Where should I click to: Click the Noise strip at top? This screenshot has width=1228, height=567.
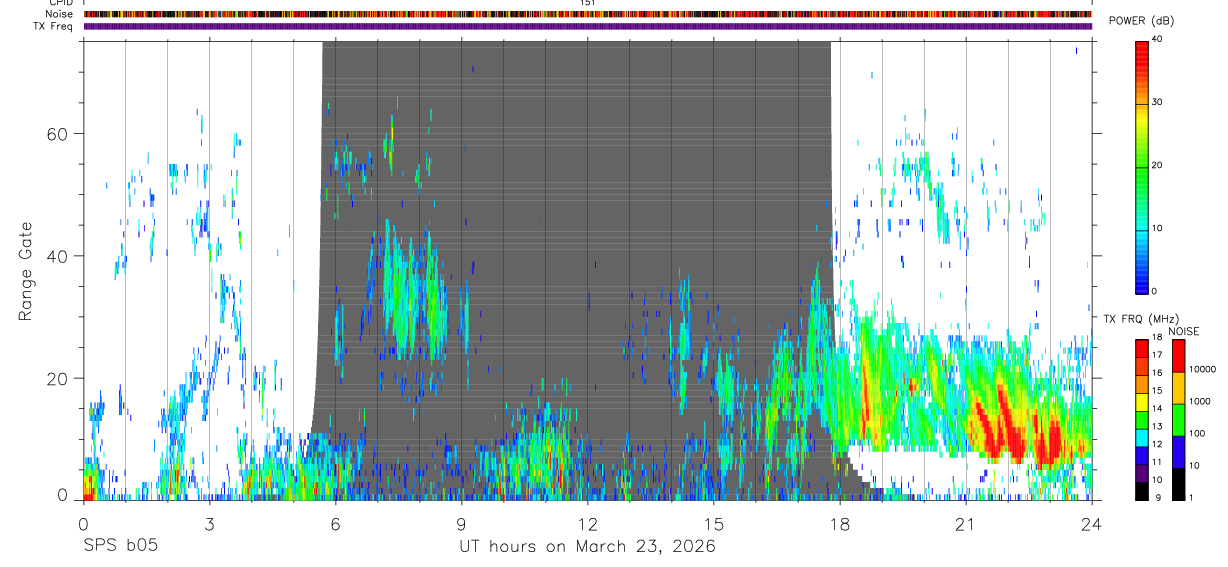[587, 14]
